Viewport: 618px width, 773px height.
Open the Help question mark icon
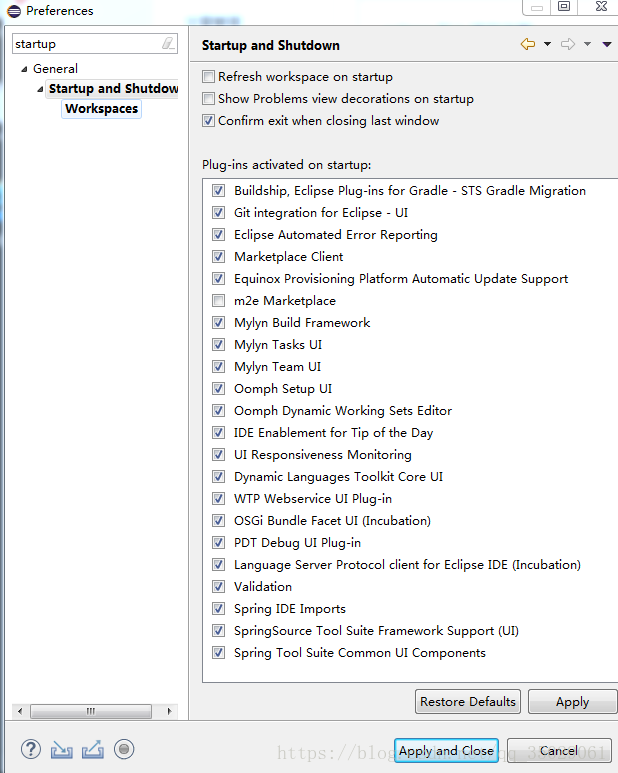pos(31,749)
